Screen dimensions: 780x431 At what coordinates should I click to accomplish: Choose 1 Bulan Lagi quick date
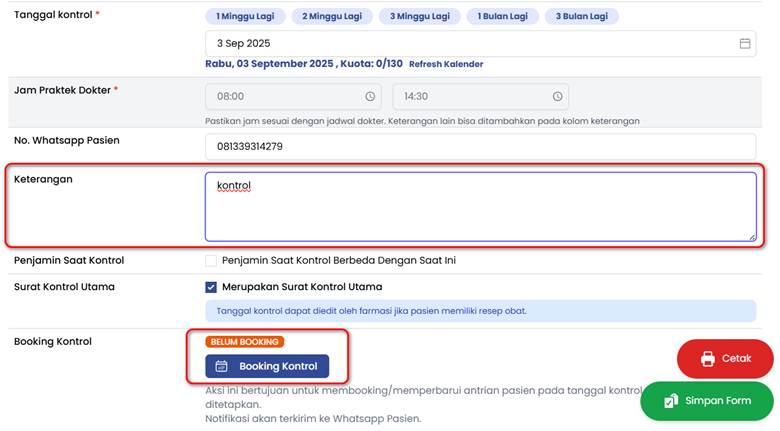pyautogui.click(x=505, y=17)
